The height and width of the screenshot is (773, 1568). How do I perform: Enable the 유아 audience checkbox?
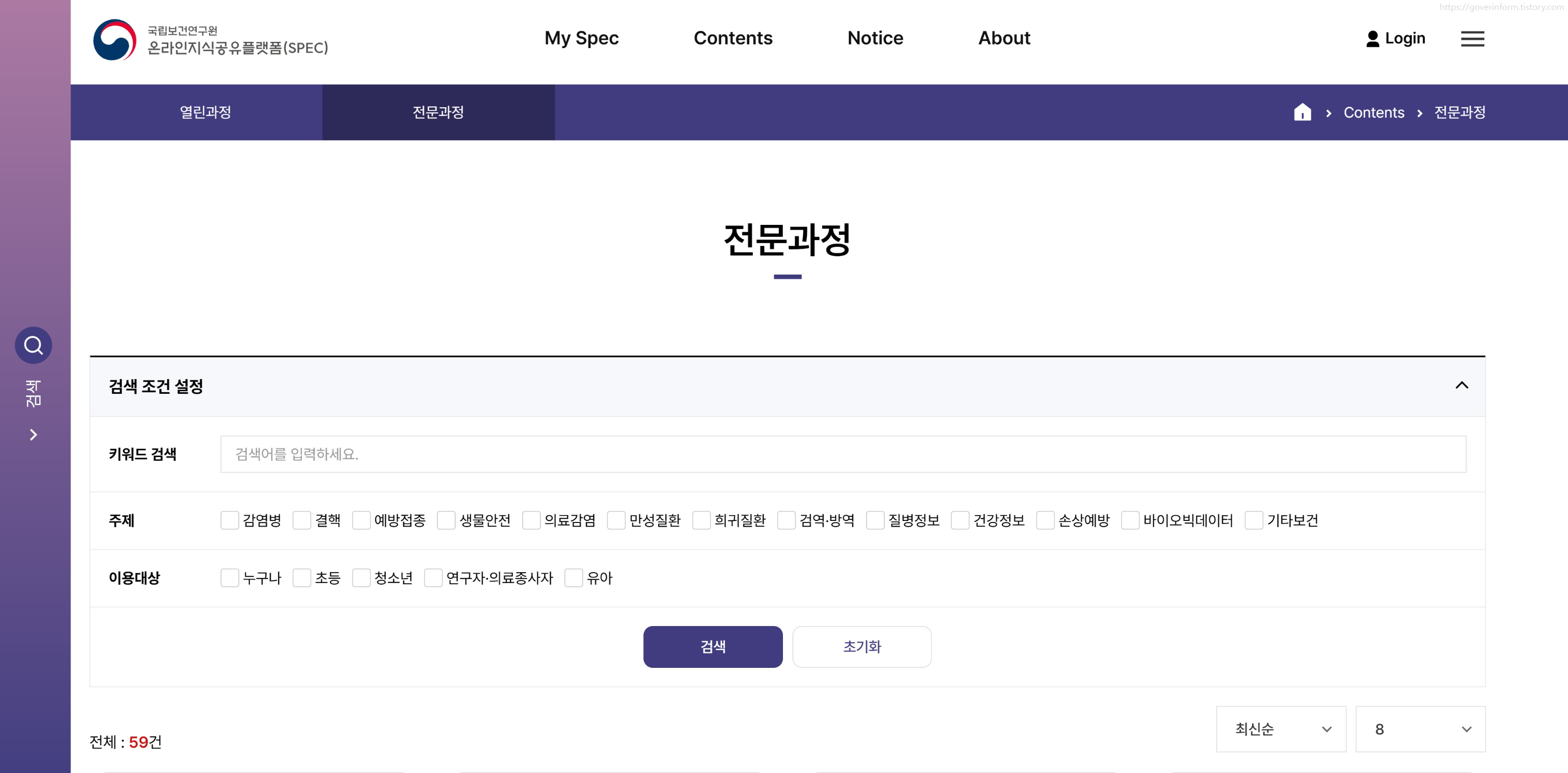coord(573,578)
